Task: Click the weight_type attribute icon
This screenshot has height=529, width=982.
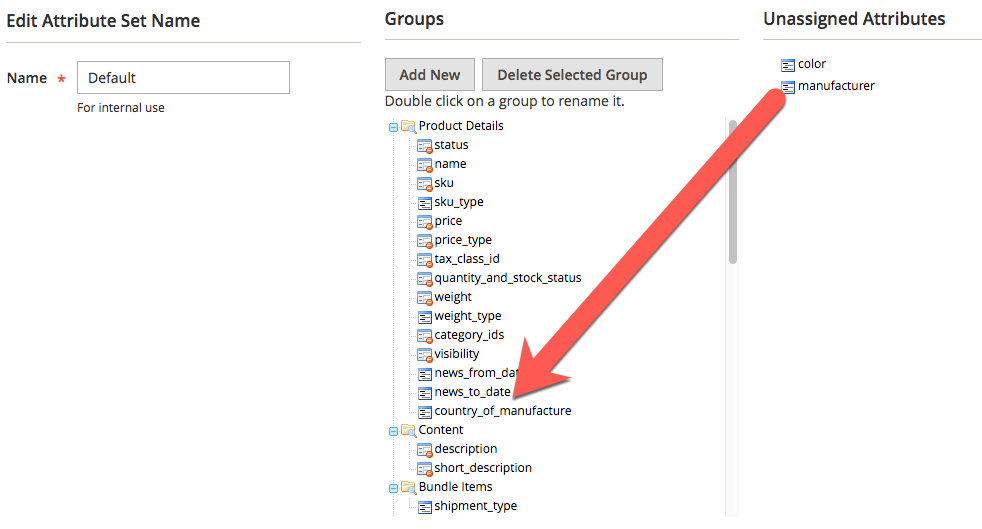Action: pos(425,317)
